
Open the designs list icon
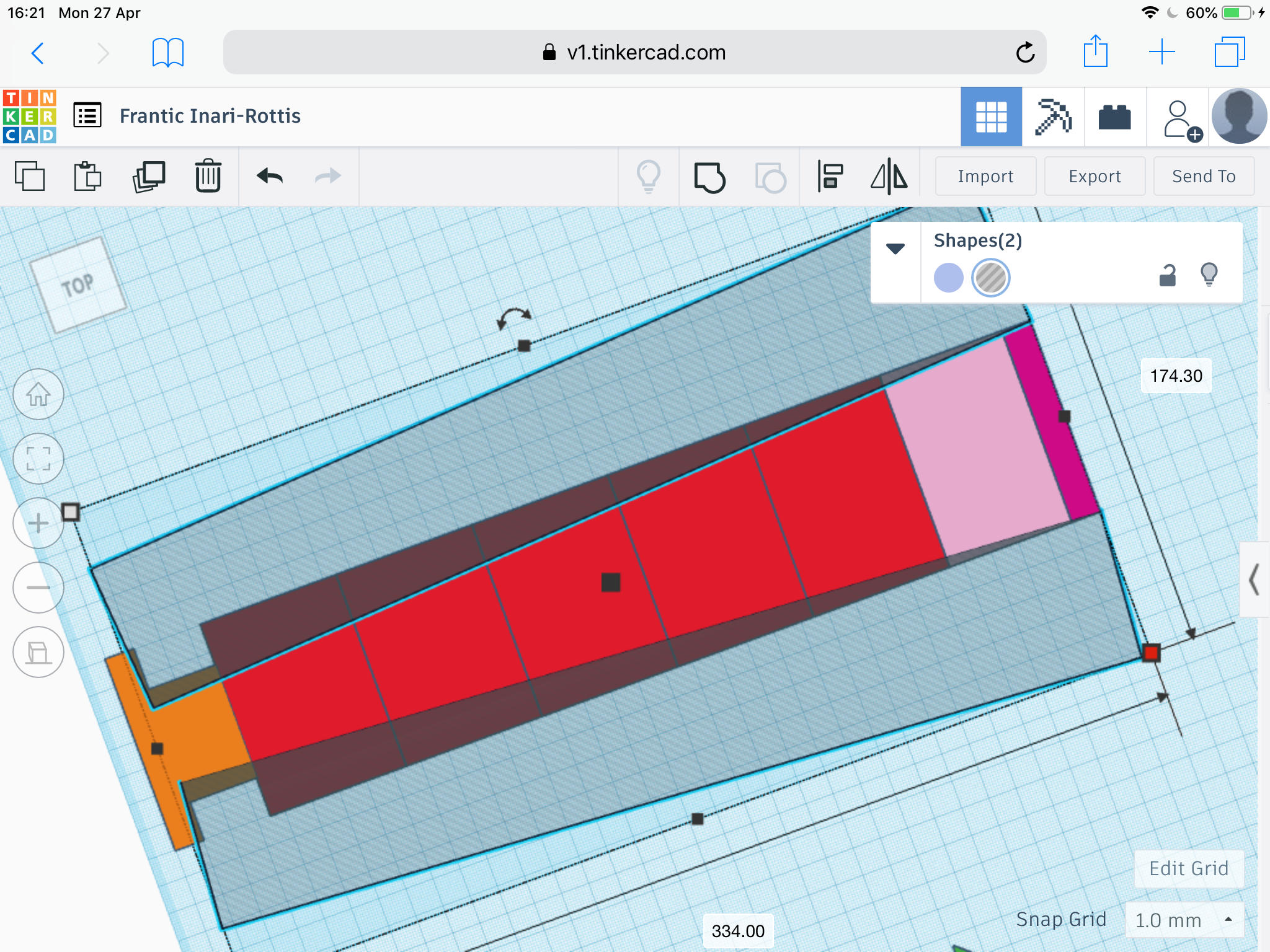[87, 115]
